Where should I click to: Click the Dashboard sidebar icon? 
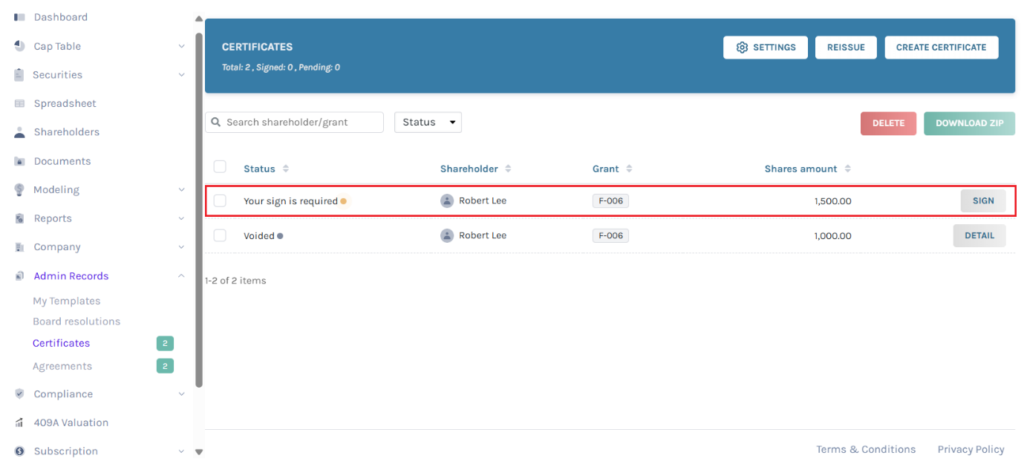coord(20,17)
